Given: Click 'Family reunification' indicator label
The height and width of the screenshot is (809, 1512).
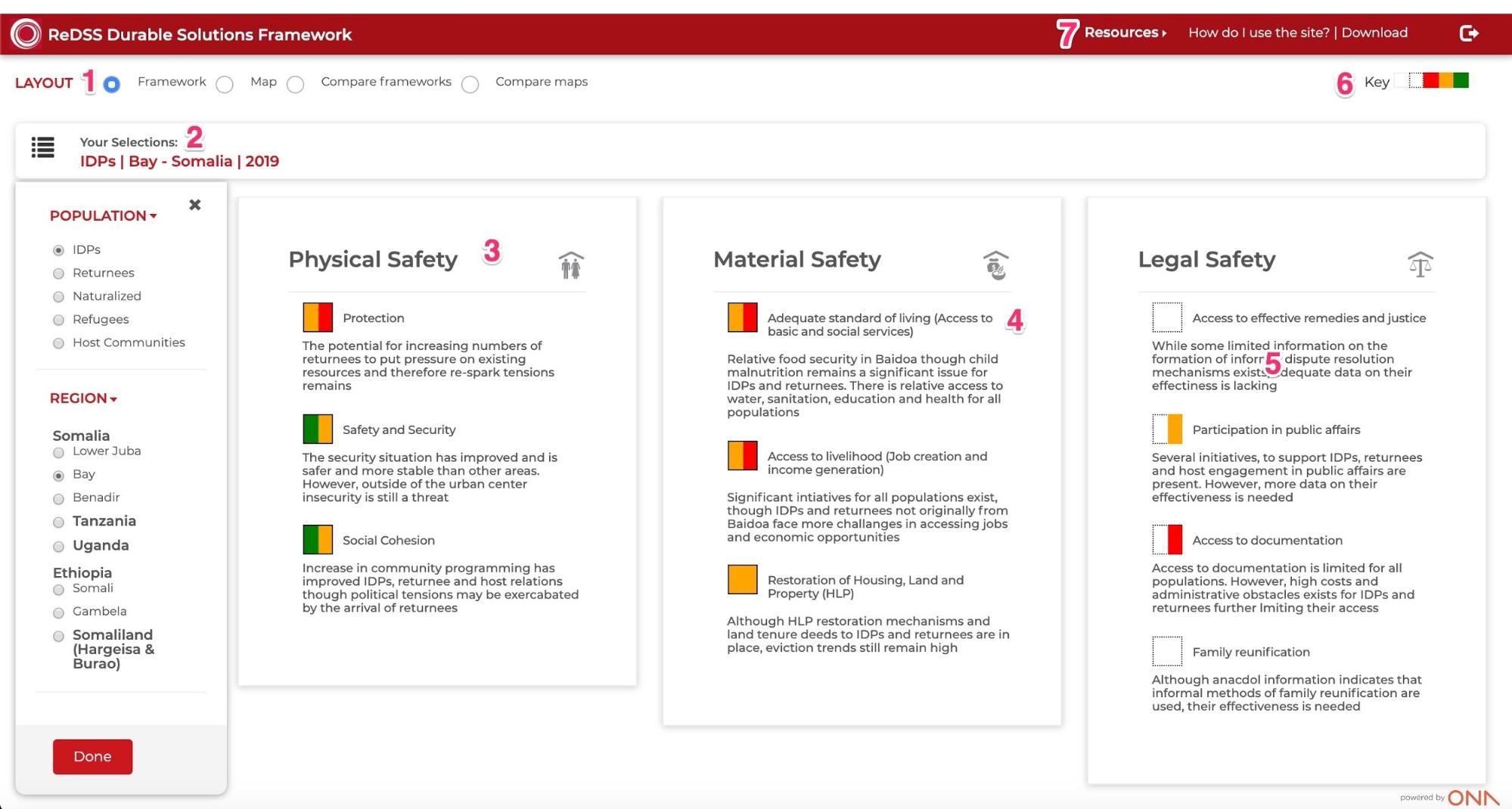Looking at the screenshot, I should 1251,652.
